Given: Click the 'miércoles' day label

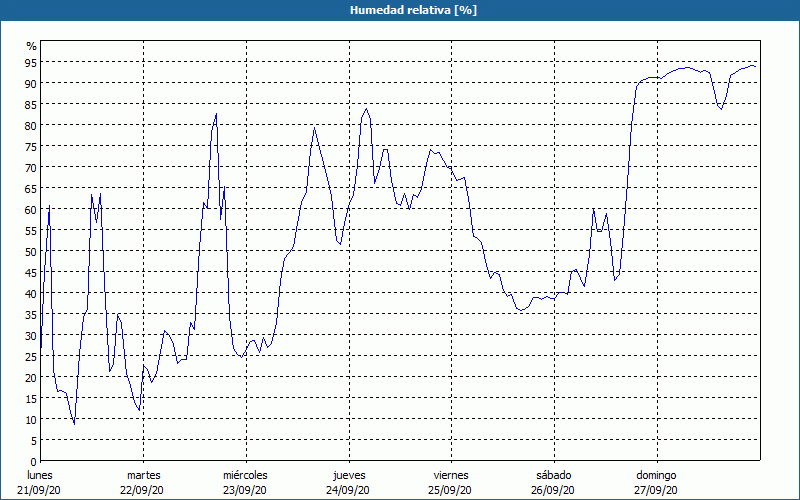Looking at the screenshot, I should pos(245,475).
